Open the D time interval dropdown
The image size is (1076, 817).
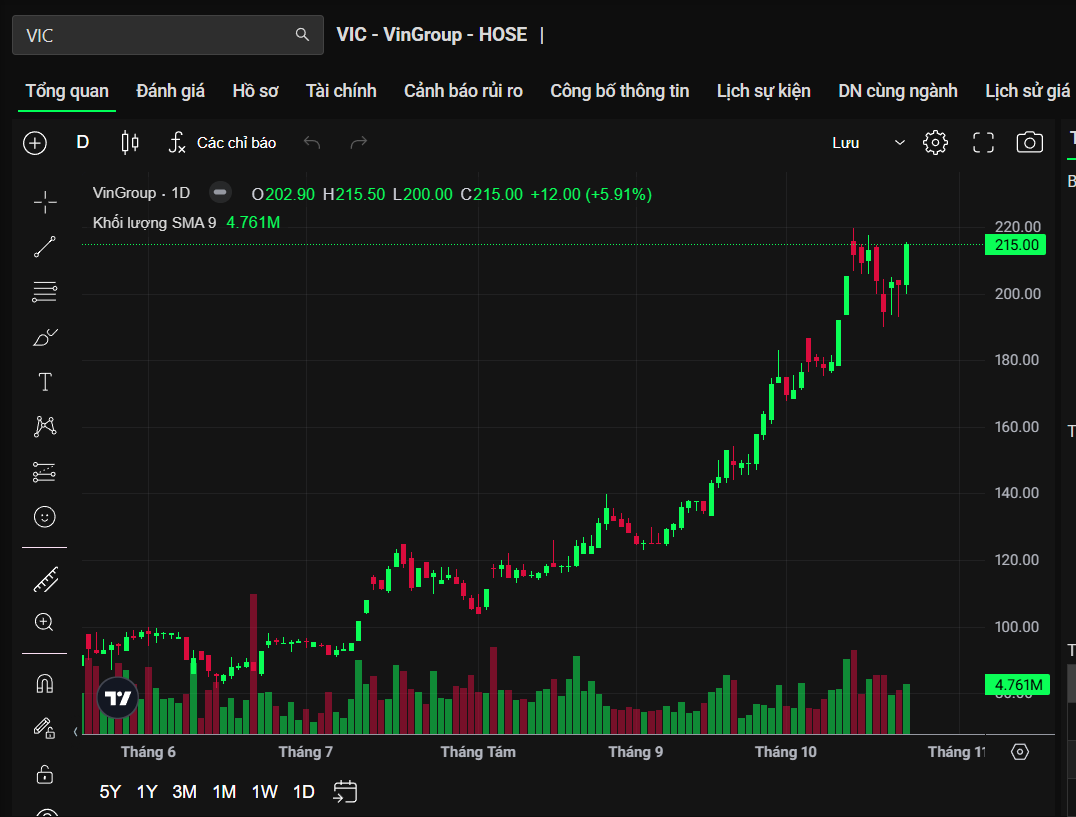tap(83, 142)
